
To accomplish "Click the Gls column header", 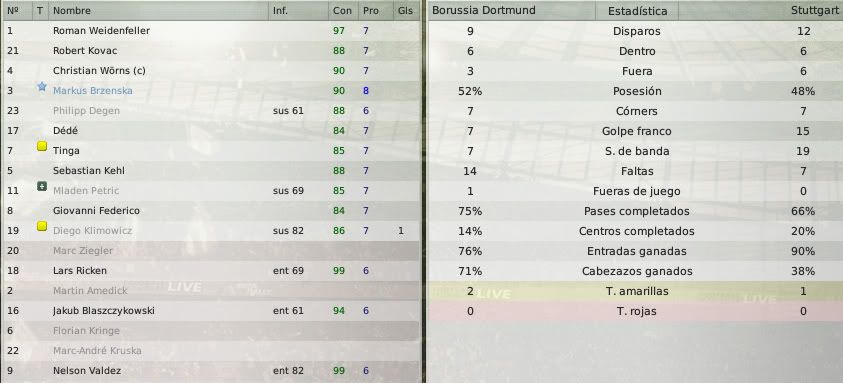I will 405,10.
